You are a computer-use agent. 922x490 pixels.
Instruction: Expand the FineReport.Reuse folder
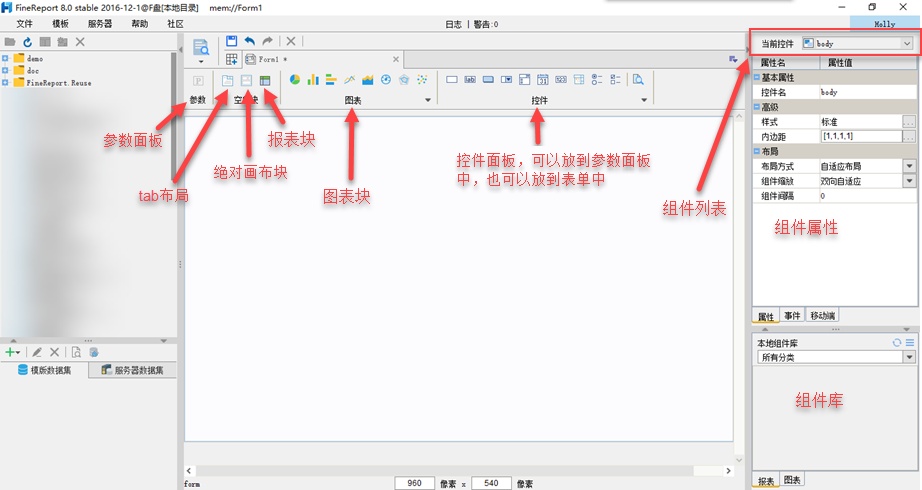pyautogui.click(x=5, y=82)
